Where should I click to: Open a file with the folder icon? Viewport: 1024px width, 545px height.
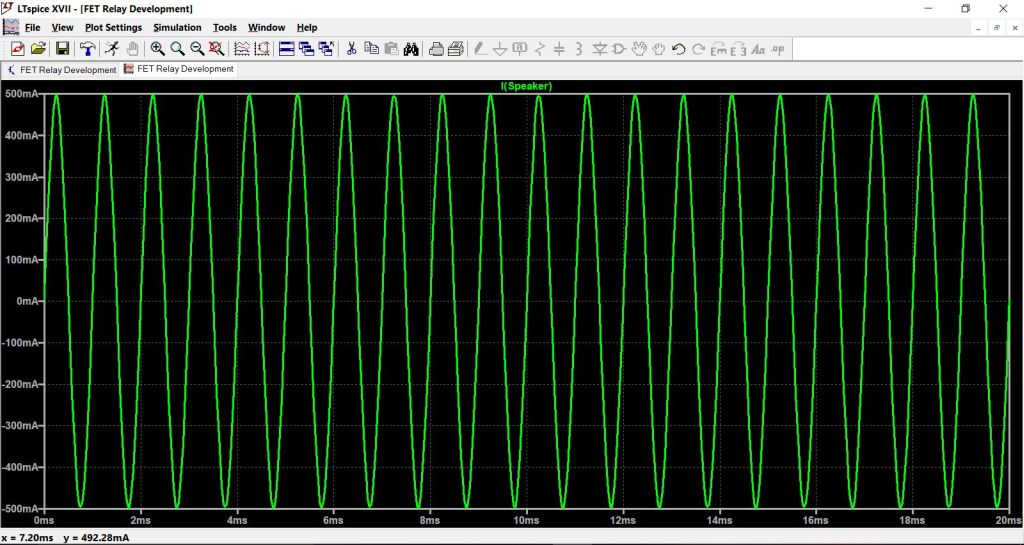(x=39, y=49)
